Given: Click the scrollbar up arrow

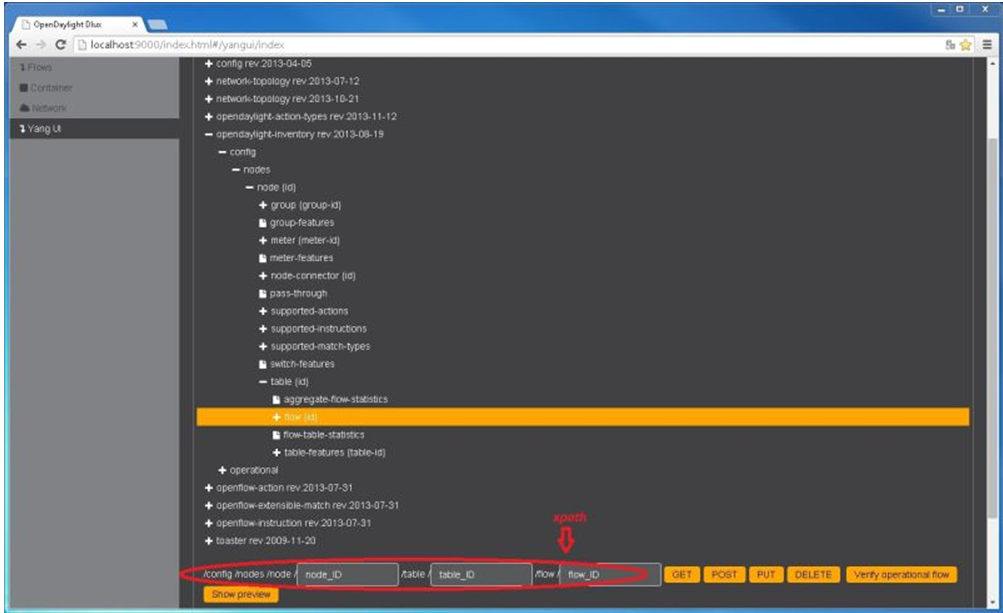Looking at the screenshot, I should (992, 63).
